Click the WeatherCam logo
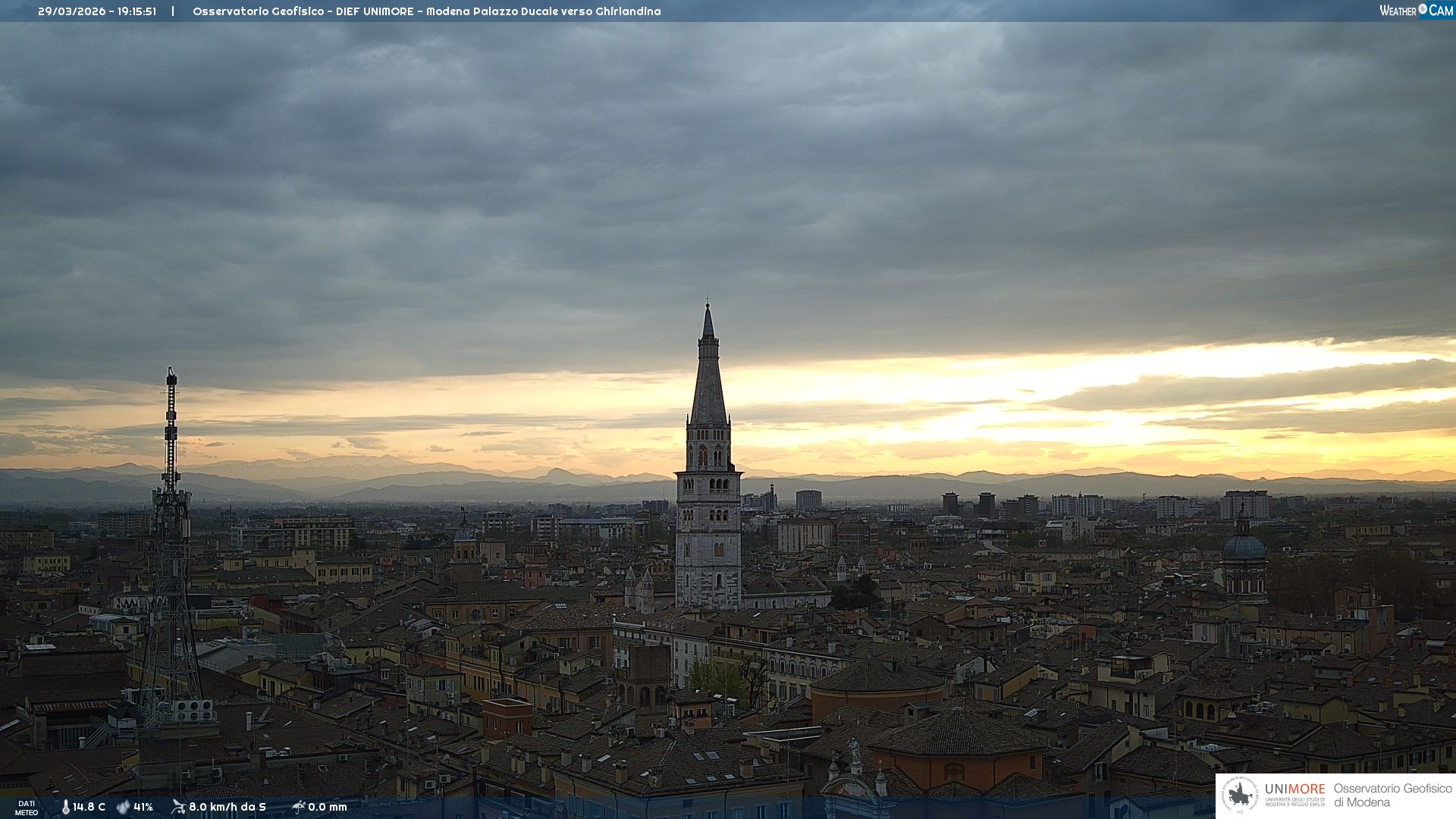1456x819 pixels. coord(1416,11)
